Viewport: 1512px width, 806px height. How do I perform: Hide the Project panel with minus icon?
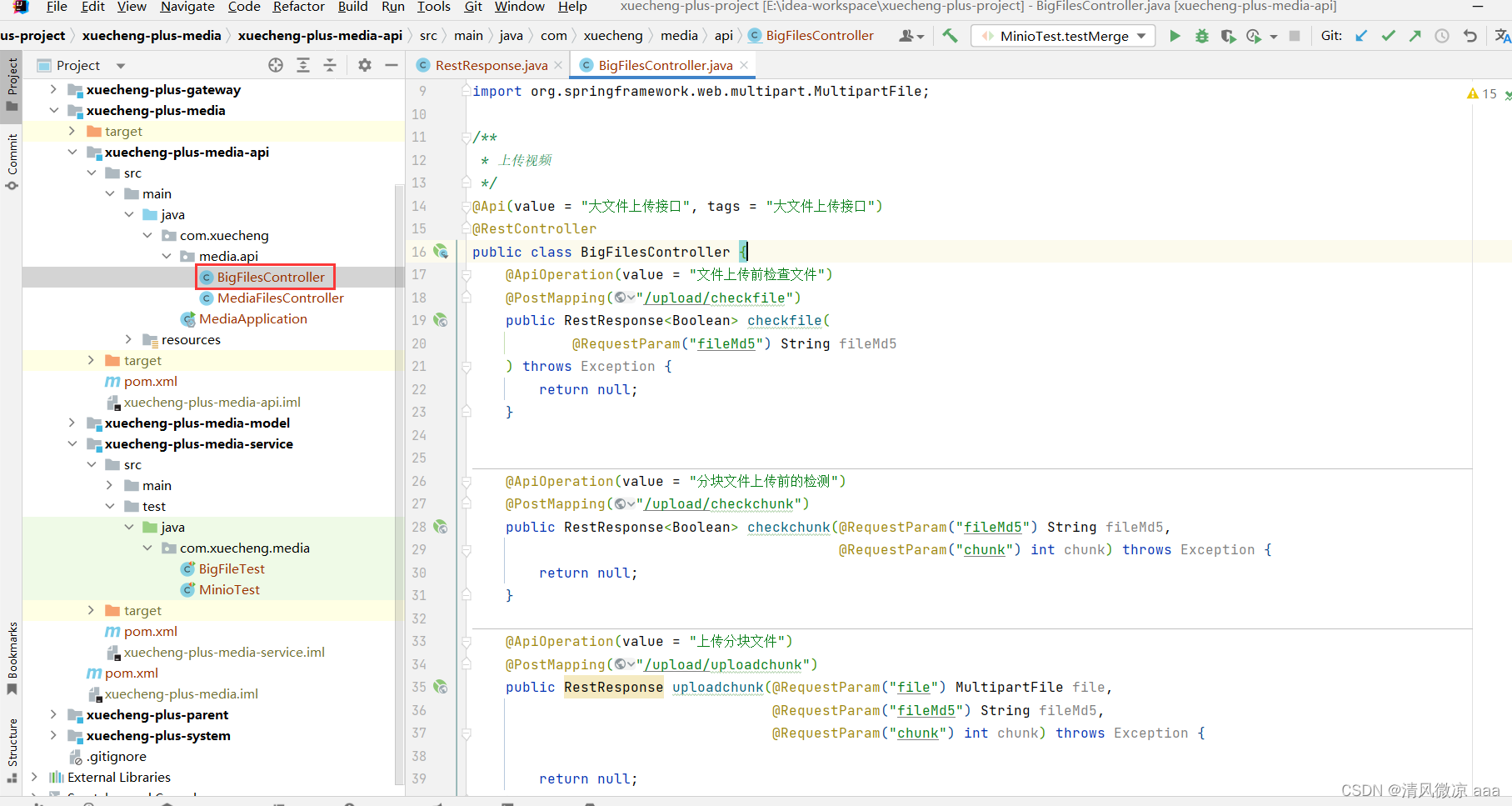392,65
